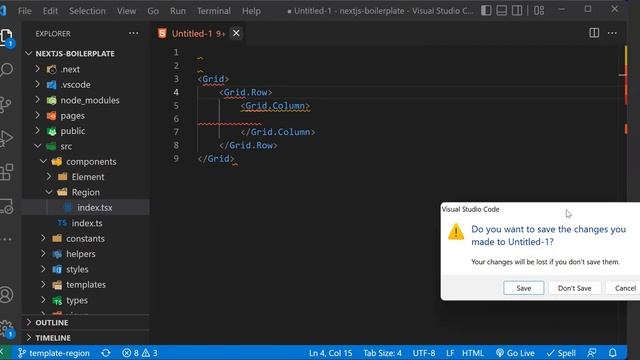Toggle Spell checker in status bar
This screenshot has height=360, width=640.
pyautogui.click(x=561, y=353)
